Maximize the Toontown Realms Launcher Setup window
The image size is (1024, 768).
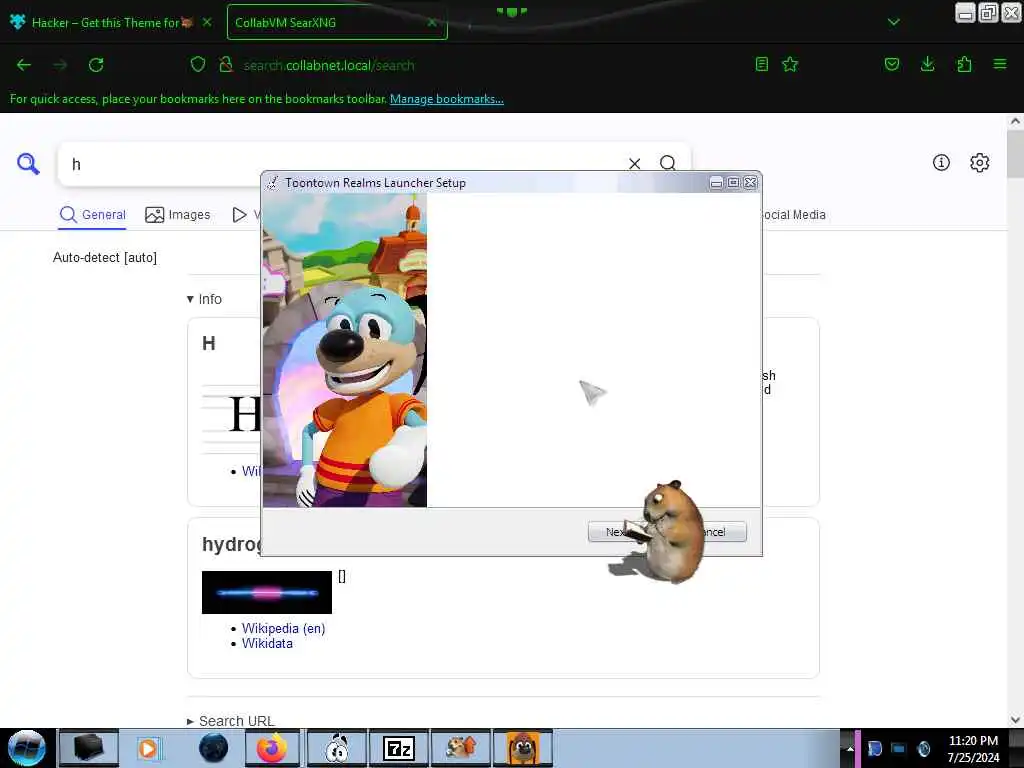733,183
